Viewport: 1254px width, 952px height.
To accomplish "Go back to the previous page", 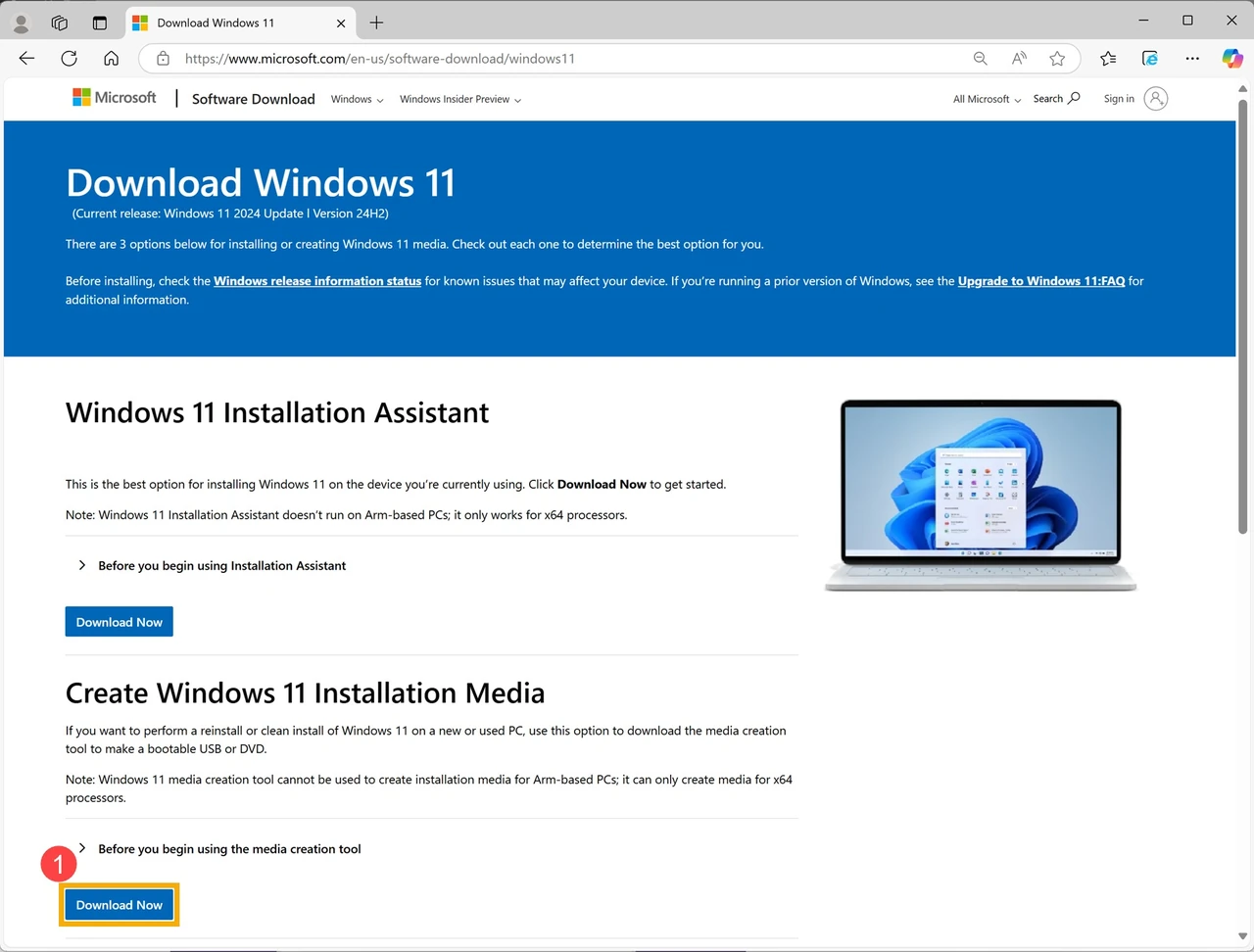I will 26,59.
